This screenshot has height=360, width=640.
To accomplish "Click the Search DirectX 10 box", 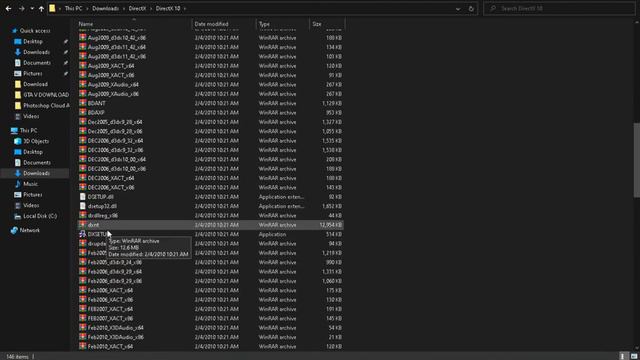I will coord(559,8).
